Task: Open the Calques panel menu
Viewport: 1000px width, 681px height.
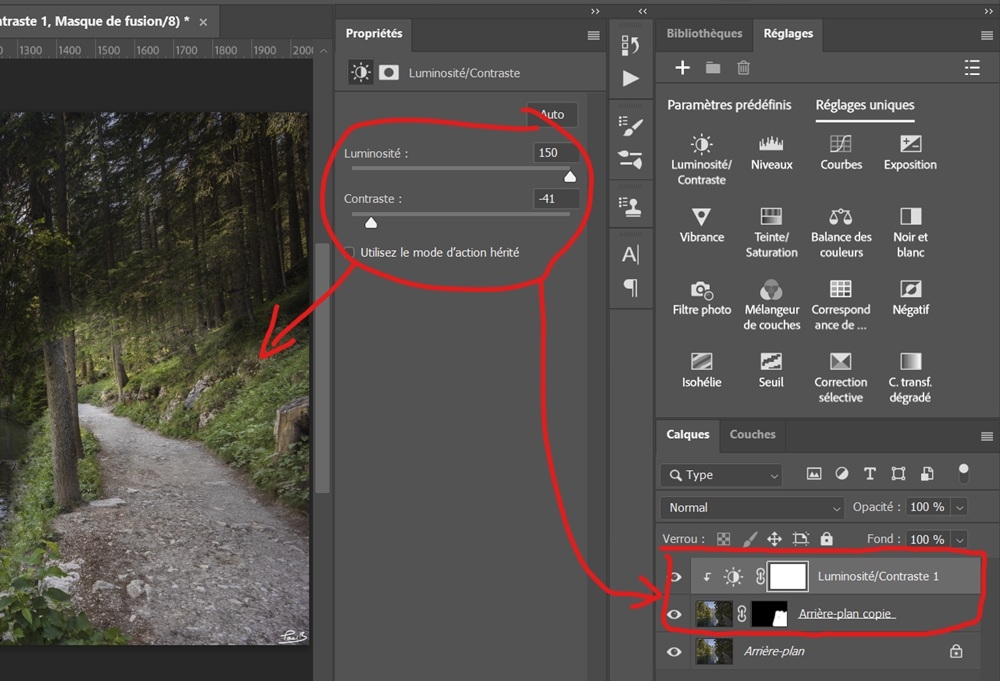Action: (x=987, y=436)
